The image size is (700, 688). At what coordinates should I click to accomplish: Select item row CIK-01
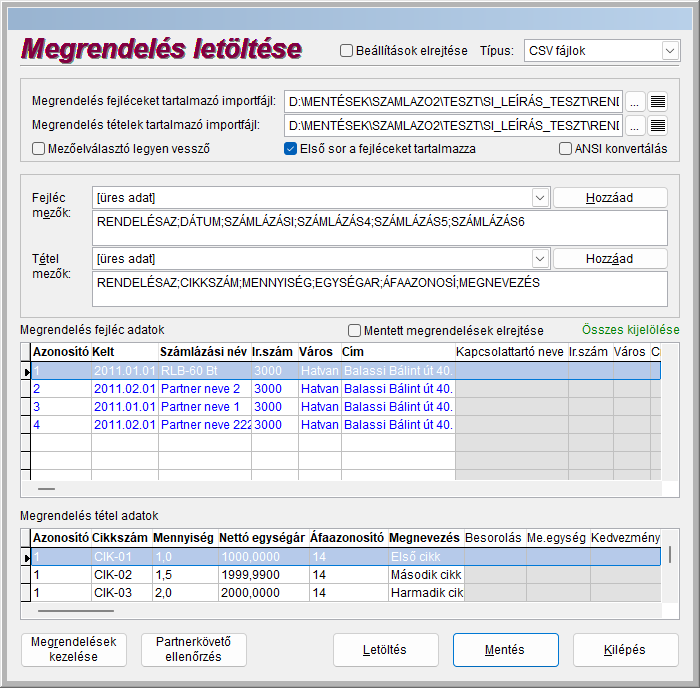[346, 557]
